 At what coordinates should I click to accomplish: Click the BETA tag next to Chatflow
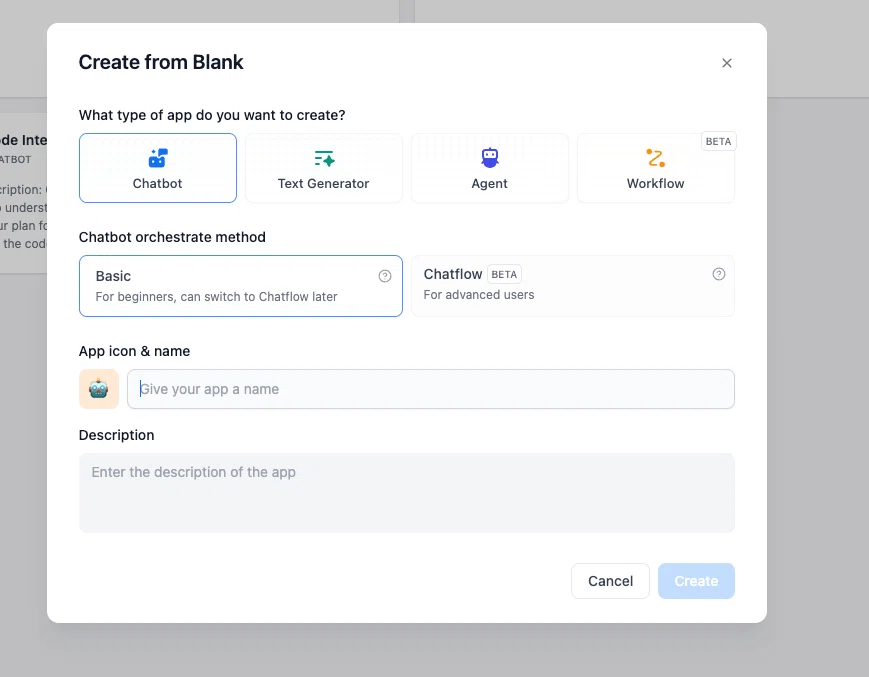504,274
